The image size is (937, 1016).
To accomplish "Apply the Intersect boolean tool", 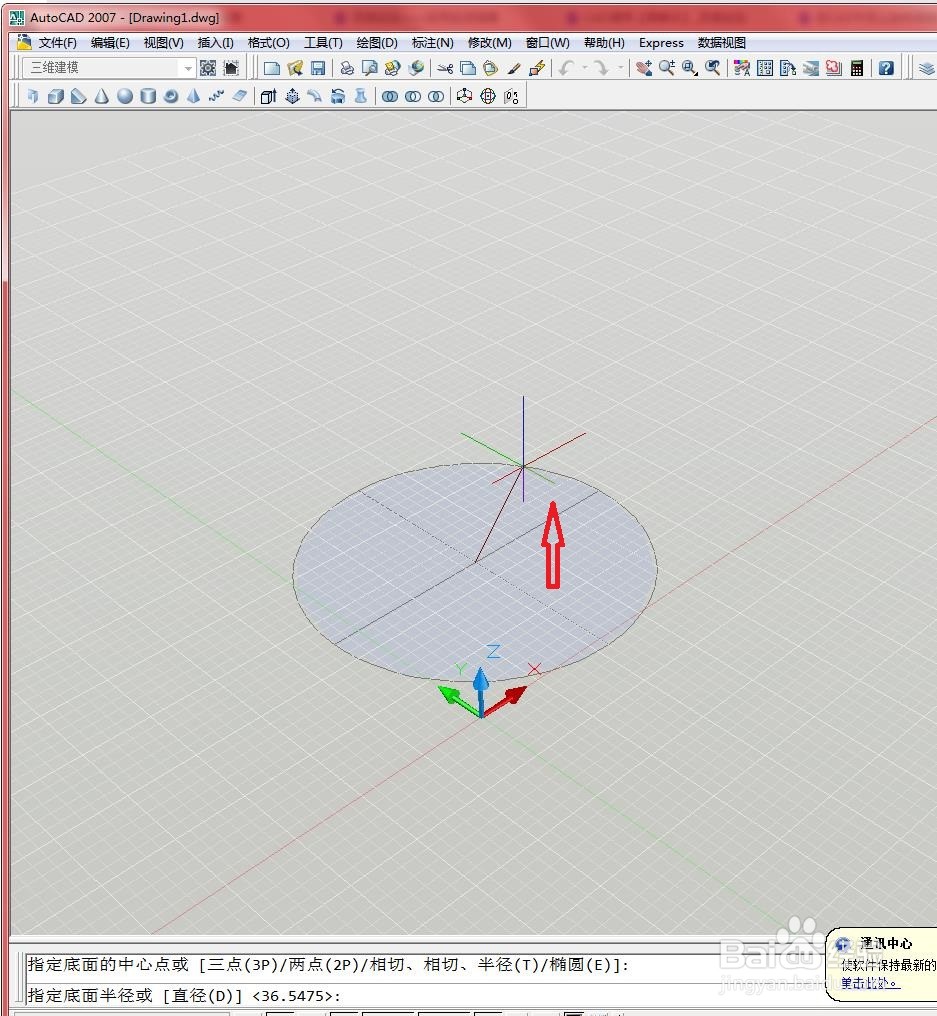I will tap(436, 97).
